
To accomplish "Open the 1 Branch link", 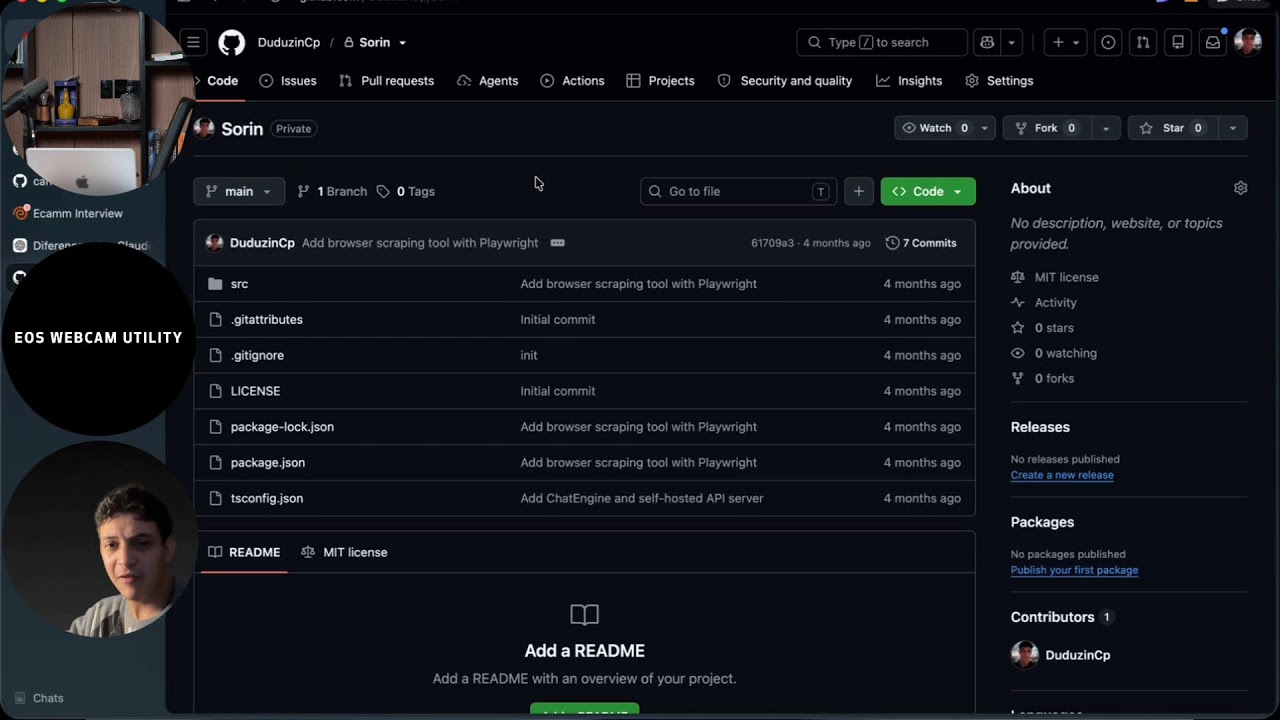I will tap(332, 191).
